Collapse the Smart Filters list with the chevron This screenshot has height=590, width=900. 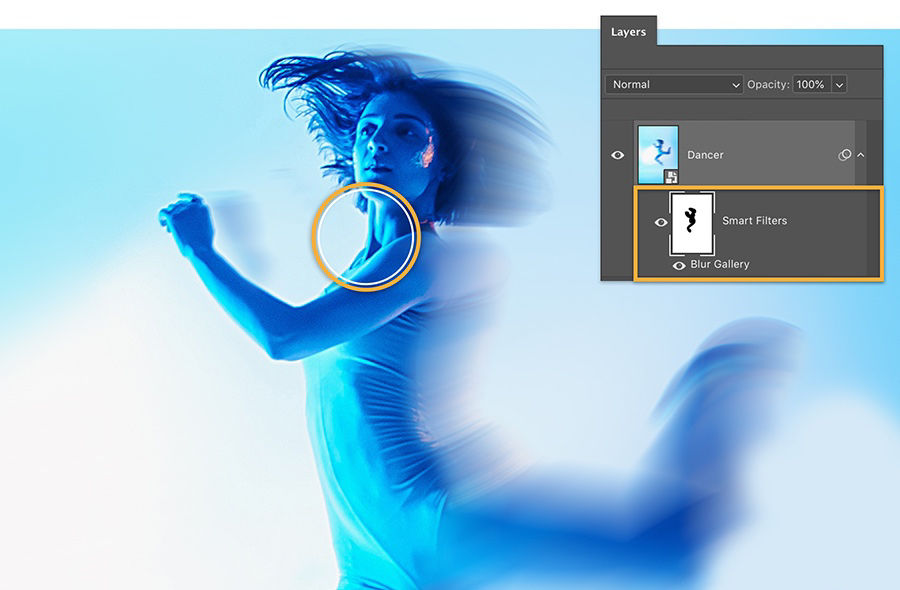pos(860,154)
